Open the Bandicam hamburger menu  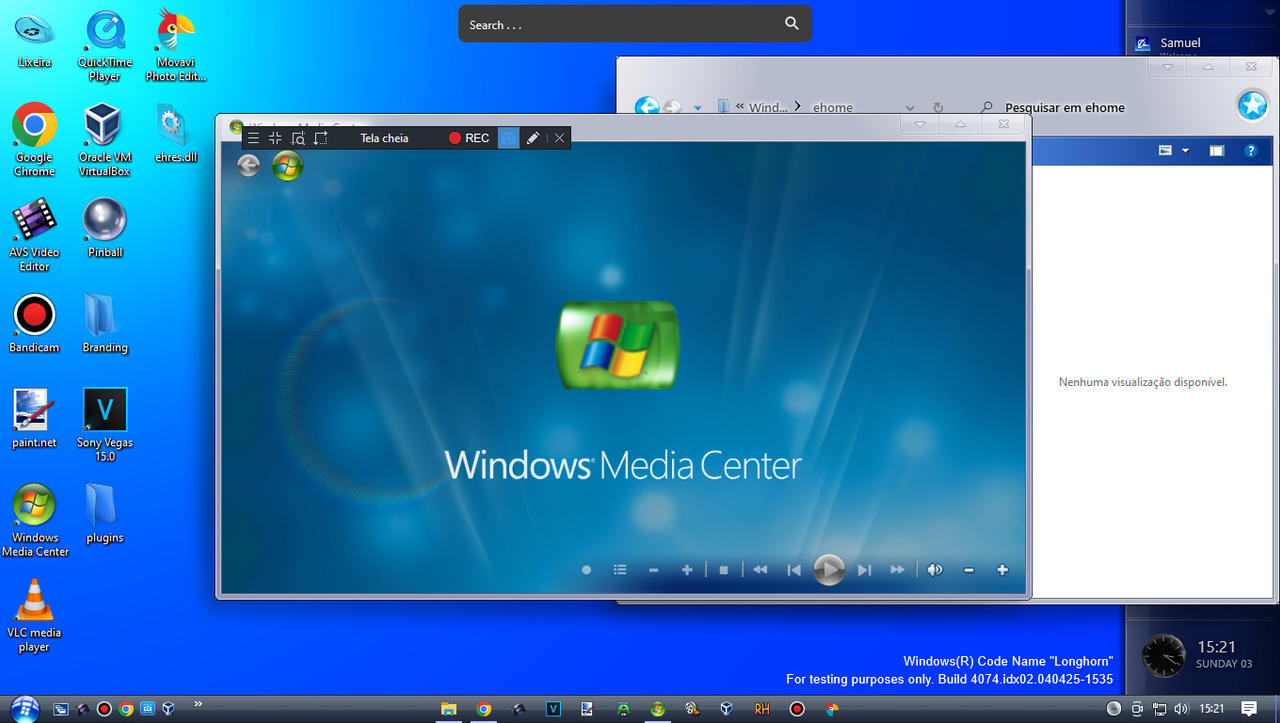pyautogui.click(x=254, y=138)
